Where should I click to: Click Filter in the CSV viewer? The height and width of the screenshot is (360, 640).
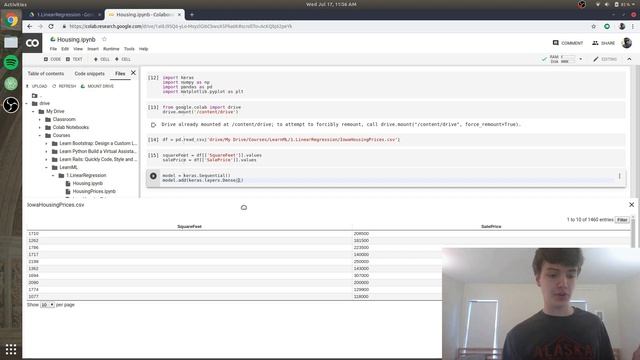click(x=622, y=220)
